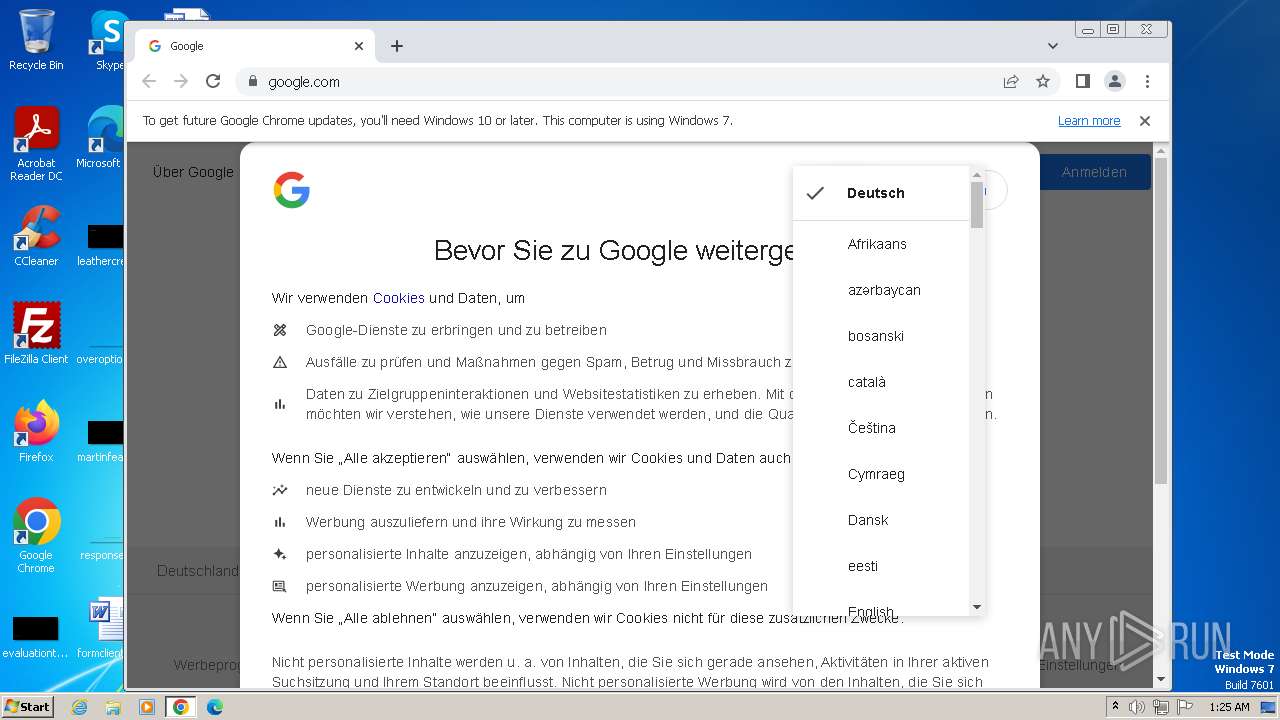The height and width of the screenshot is (720, 1280).
Task: Launch FileZilla Client from the desktop
Action: [36, 332]
